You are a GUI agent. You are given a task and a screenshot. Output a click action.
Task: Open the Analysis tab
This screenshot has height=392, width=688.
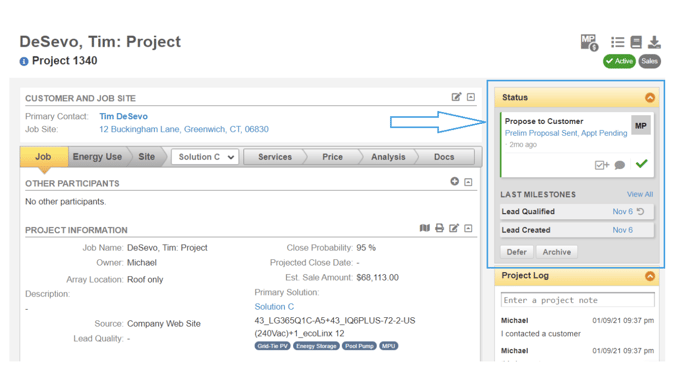pyautogui.click(x=388, y=157)
